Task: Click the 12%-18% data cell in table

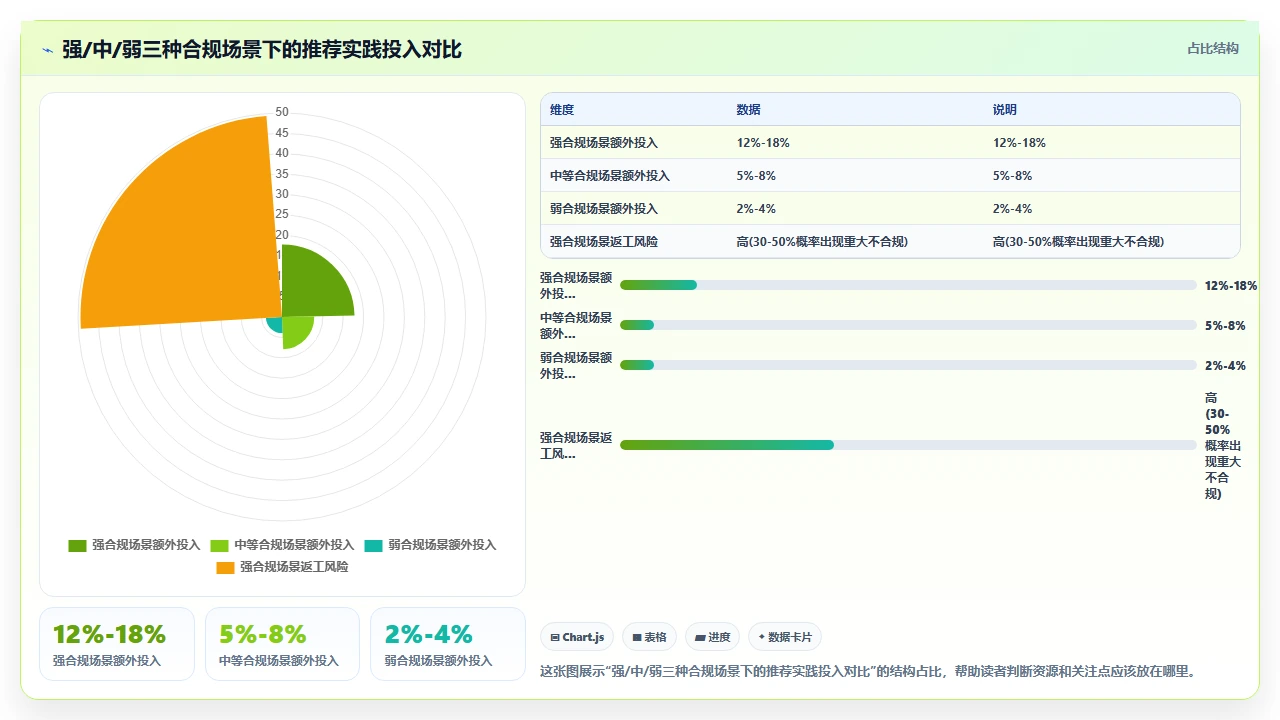Action: pos(763,143)
